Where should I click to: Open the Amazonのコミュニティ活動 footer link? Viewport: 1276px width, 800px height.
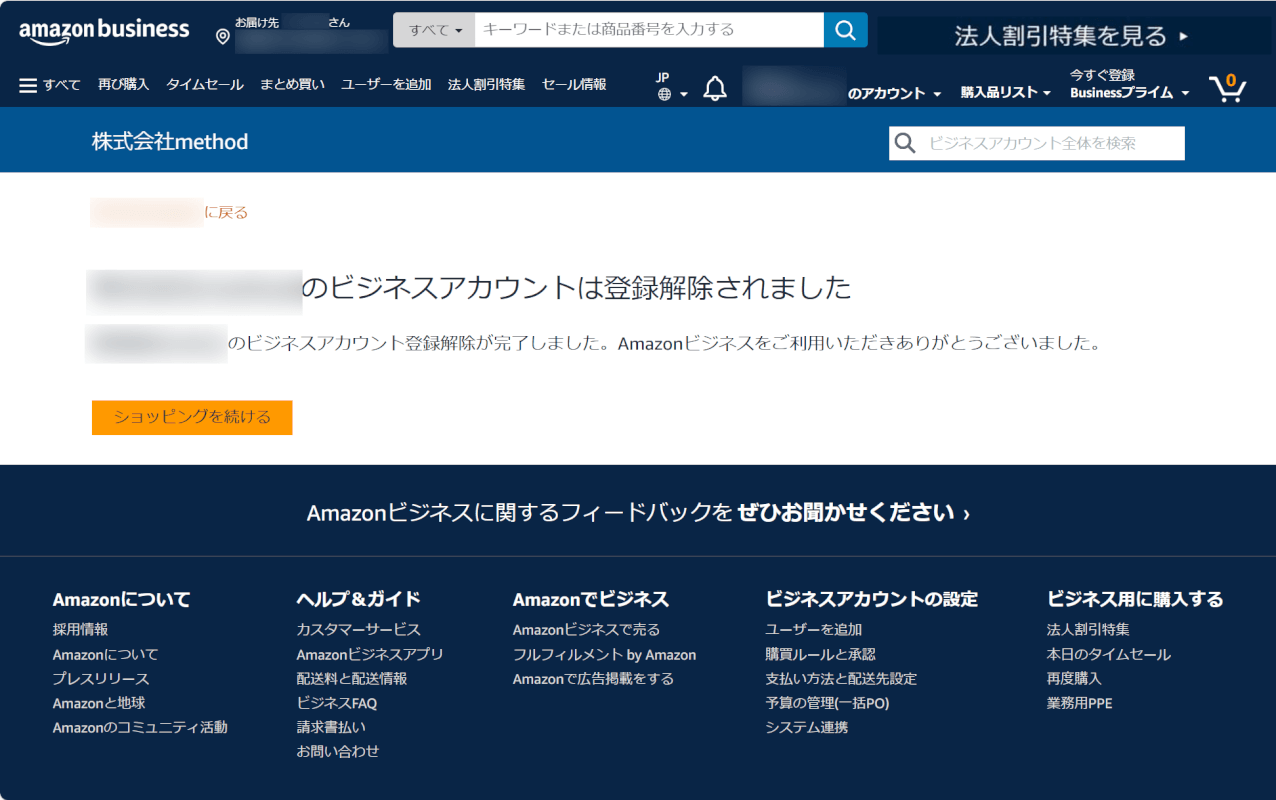[140, 728]
